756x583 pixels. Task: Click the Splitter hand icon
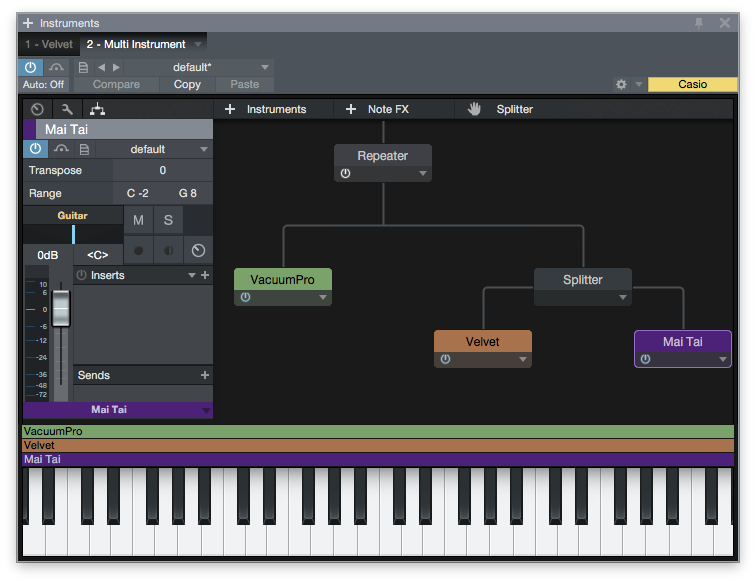click(x=475, y=109)
